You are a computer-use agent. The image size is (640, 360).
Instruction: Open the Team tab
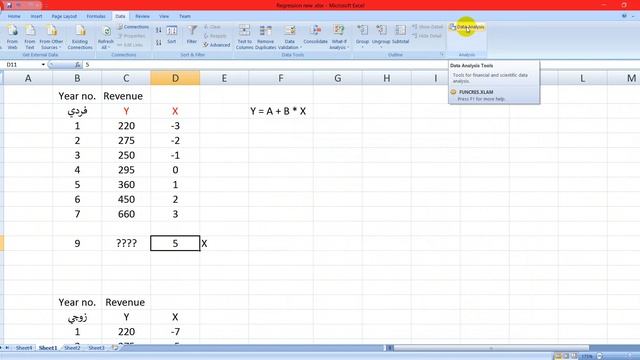[184, 16]
